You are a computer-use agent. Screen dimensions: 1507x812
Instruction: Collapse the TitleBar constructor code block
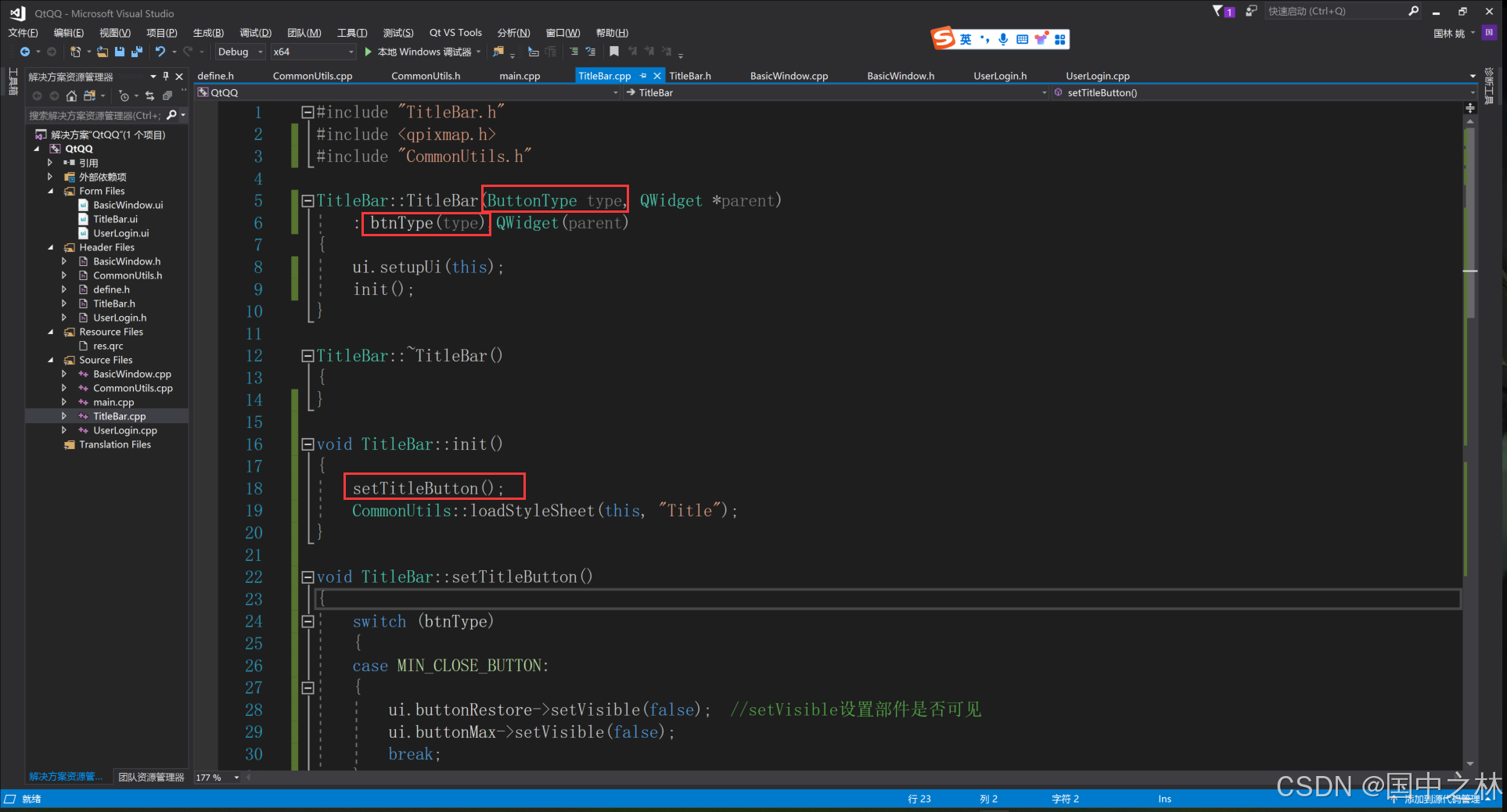pos(308,200)
